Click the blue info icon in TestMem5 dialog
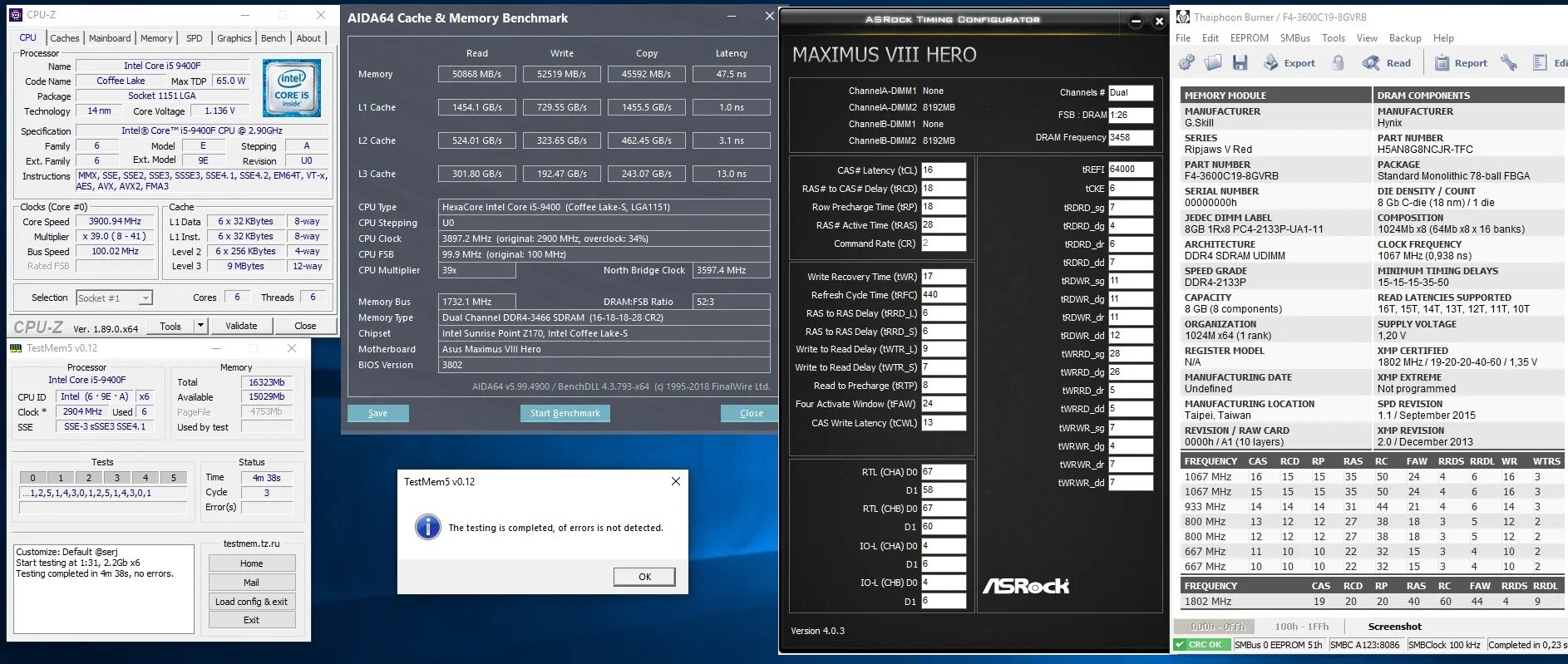1568x664 pixels. click(x=427, y=527)
